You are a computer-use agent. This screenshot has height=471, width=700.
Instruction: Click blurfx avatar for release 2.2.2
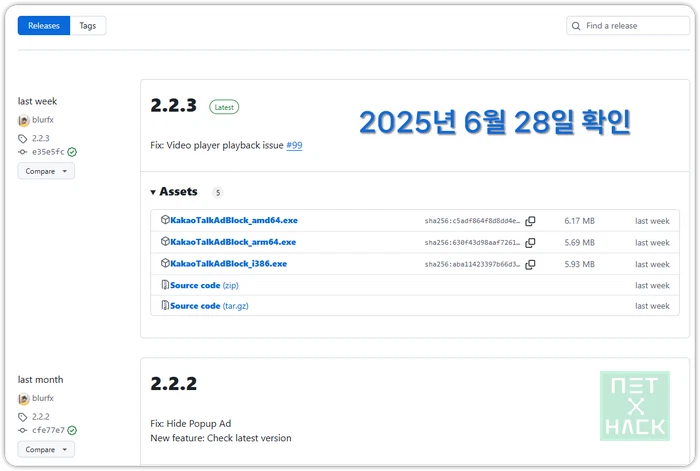click(24, 398)
